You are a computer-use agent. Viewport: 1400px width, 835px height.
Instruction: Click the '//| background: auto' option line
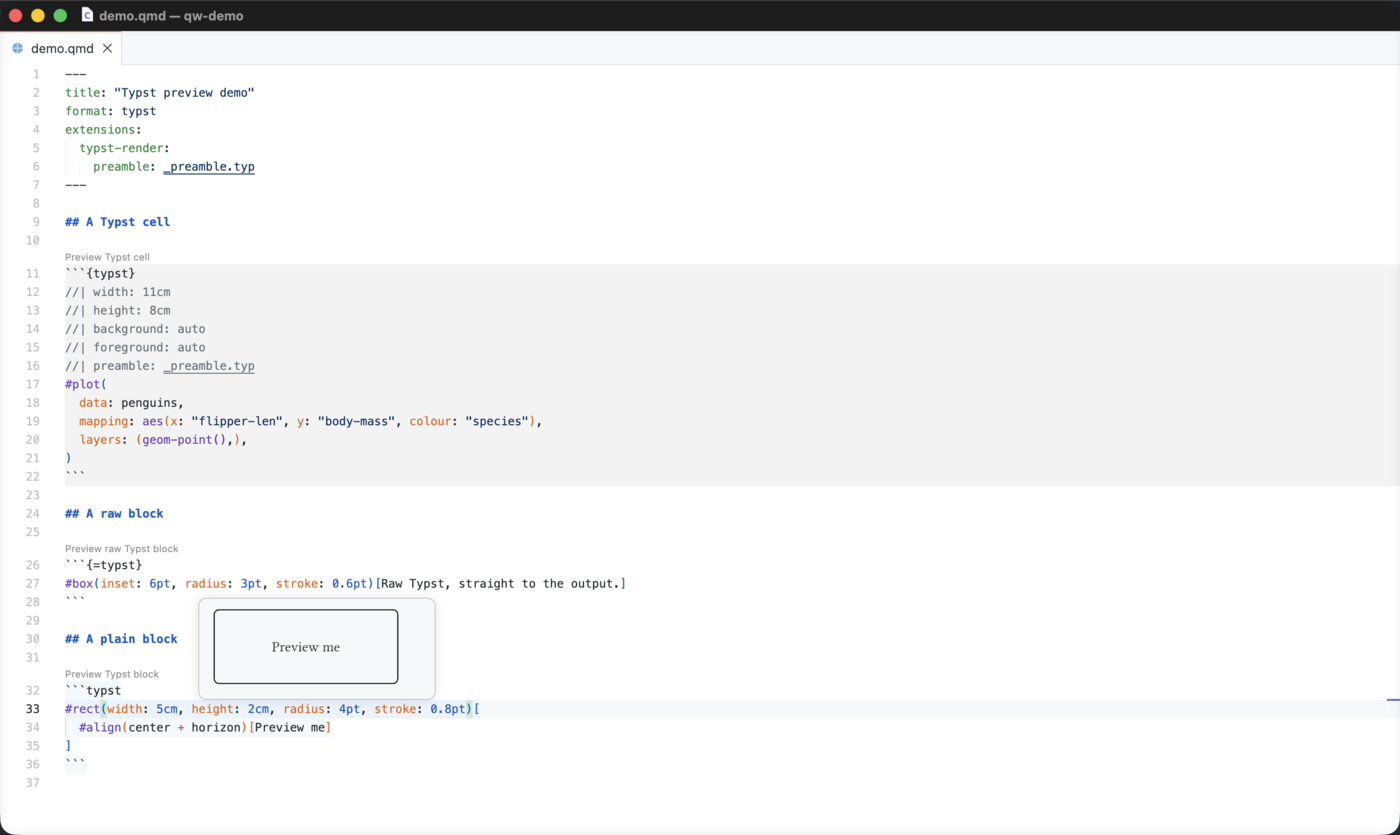[135, 329]
